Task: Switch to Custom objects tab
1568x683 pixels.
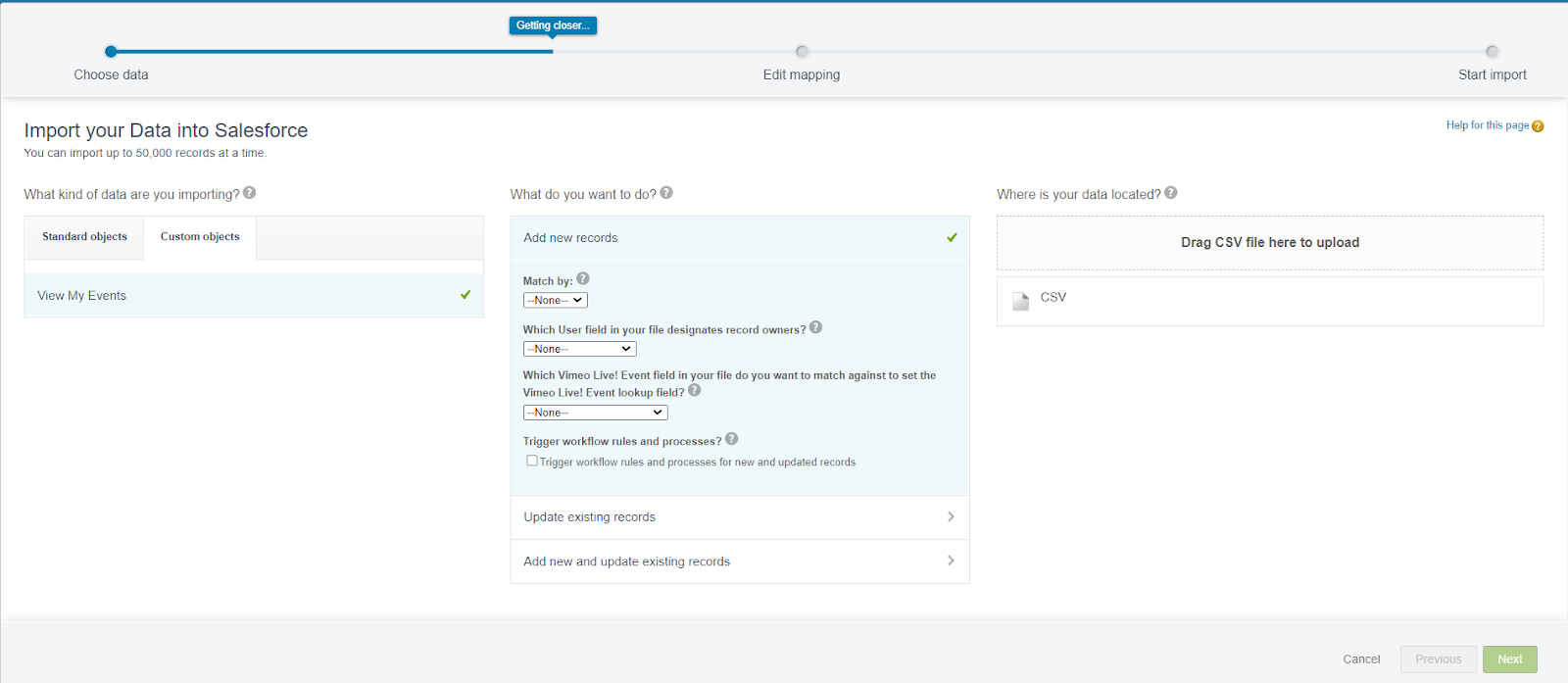Action: [x=200, y=237]
